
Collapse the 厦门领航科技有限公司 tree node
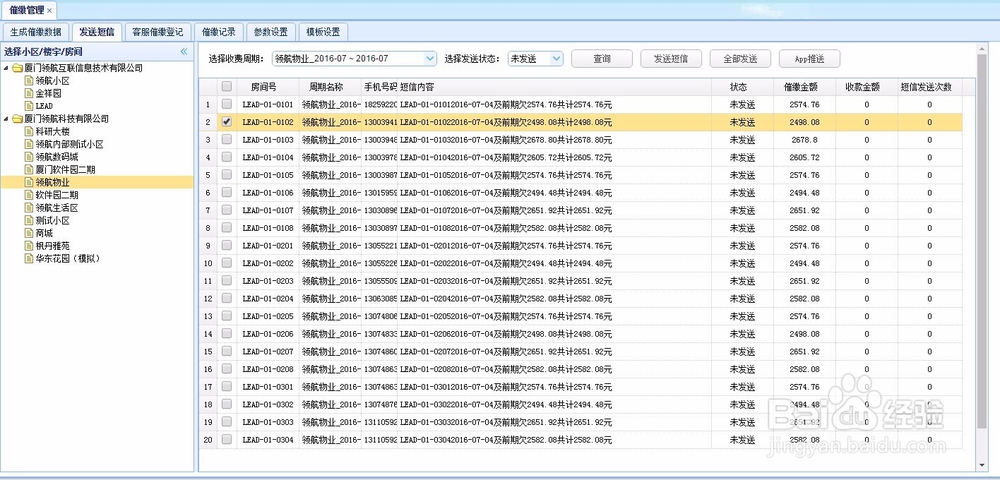pyautogui.click(x=6, y=119)
